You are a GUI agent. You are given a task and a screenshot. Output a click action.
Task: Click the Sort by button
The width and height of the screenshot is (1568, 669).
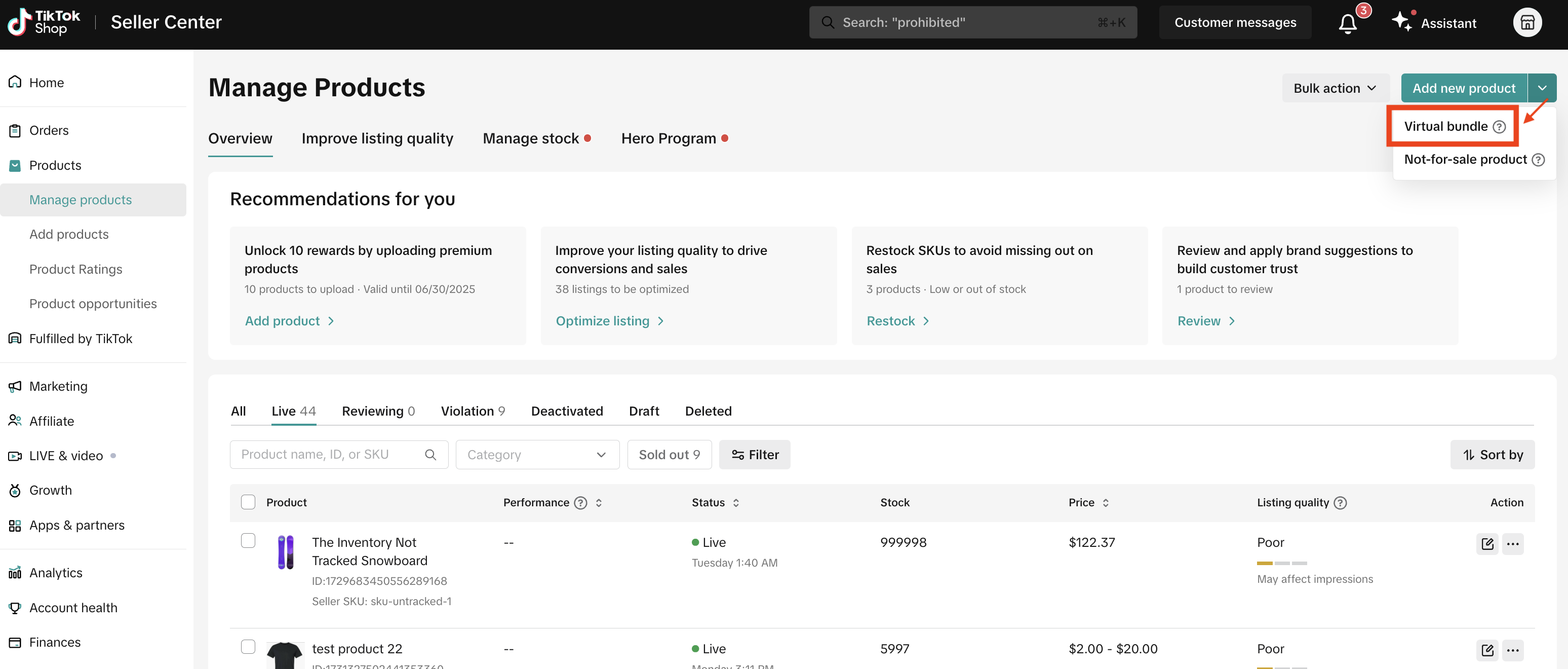pos(1492,455)
